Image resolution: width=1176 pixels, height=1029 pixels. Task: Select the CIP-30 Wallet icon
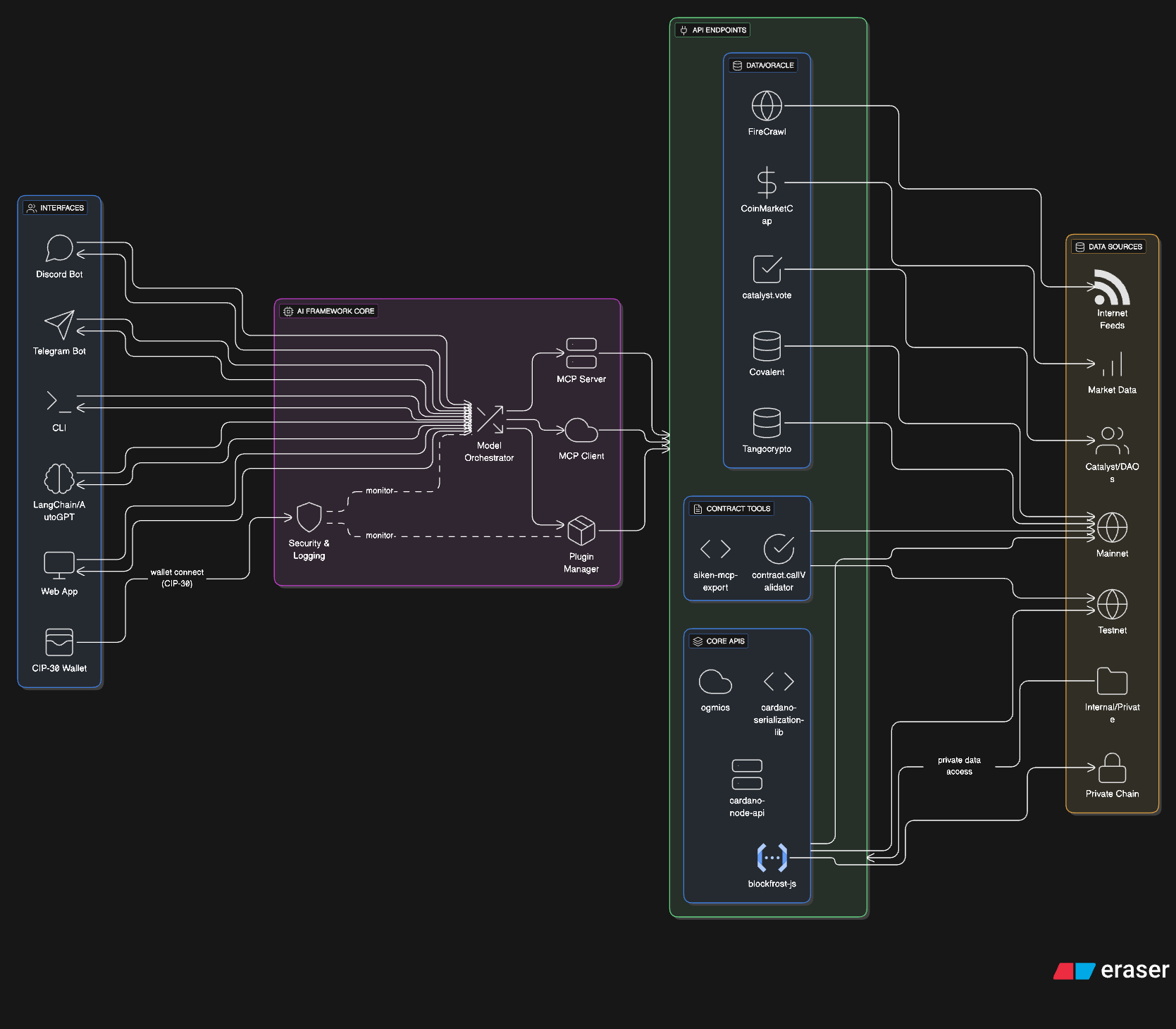click(59, 642)
